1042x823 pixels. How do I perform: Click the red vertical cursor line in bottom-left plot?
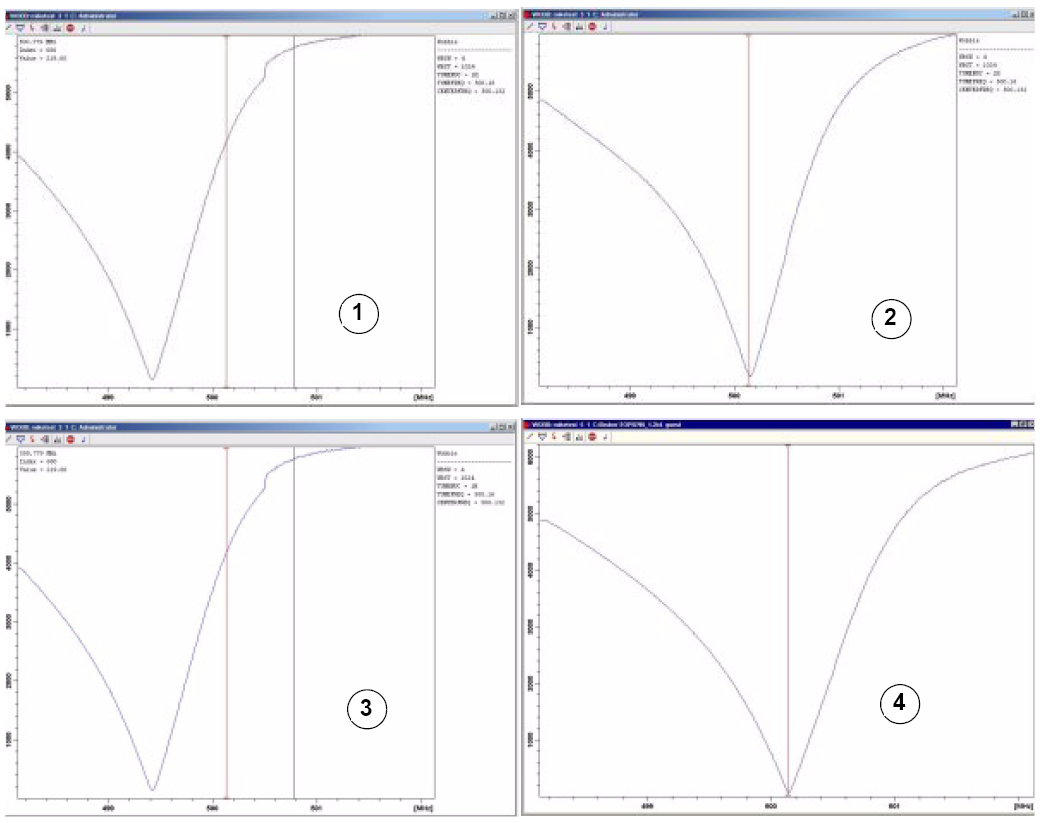tap(226, 623)
